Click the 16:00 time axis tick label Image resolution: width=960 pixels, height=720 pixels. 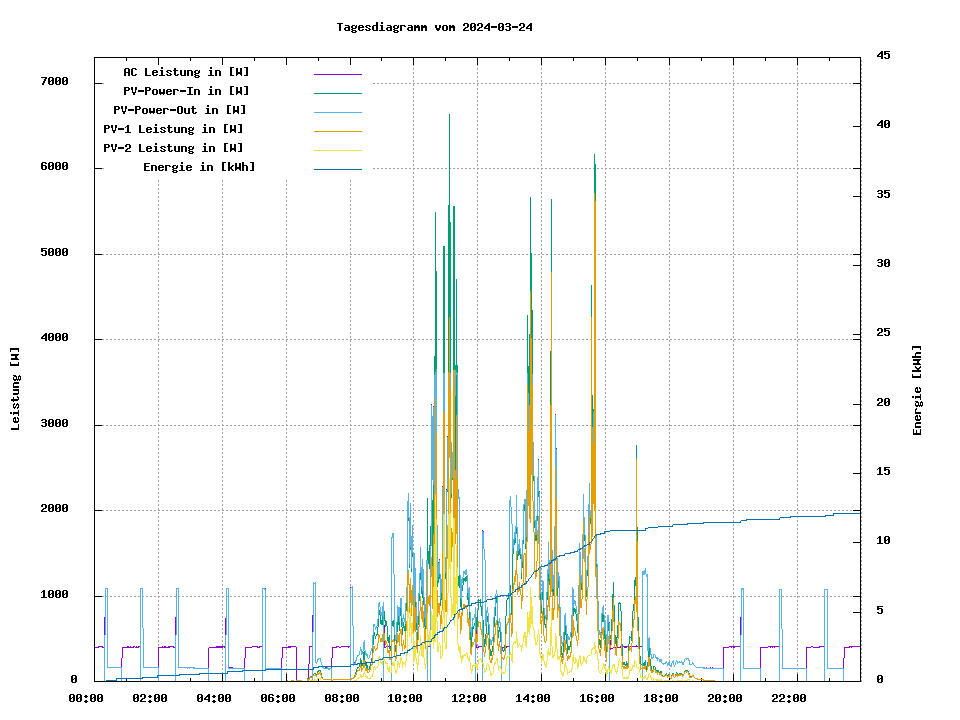[x=597, y=698]
